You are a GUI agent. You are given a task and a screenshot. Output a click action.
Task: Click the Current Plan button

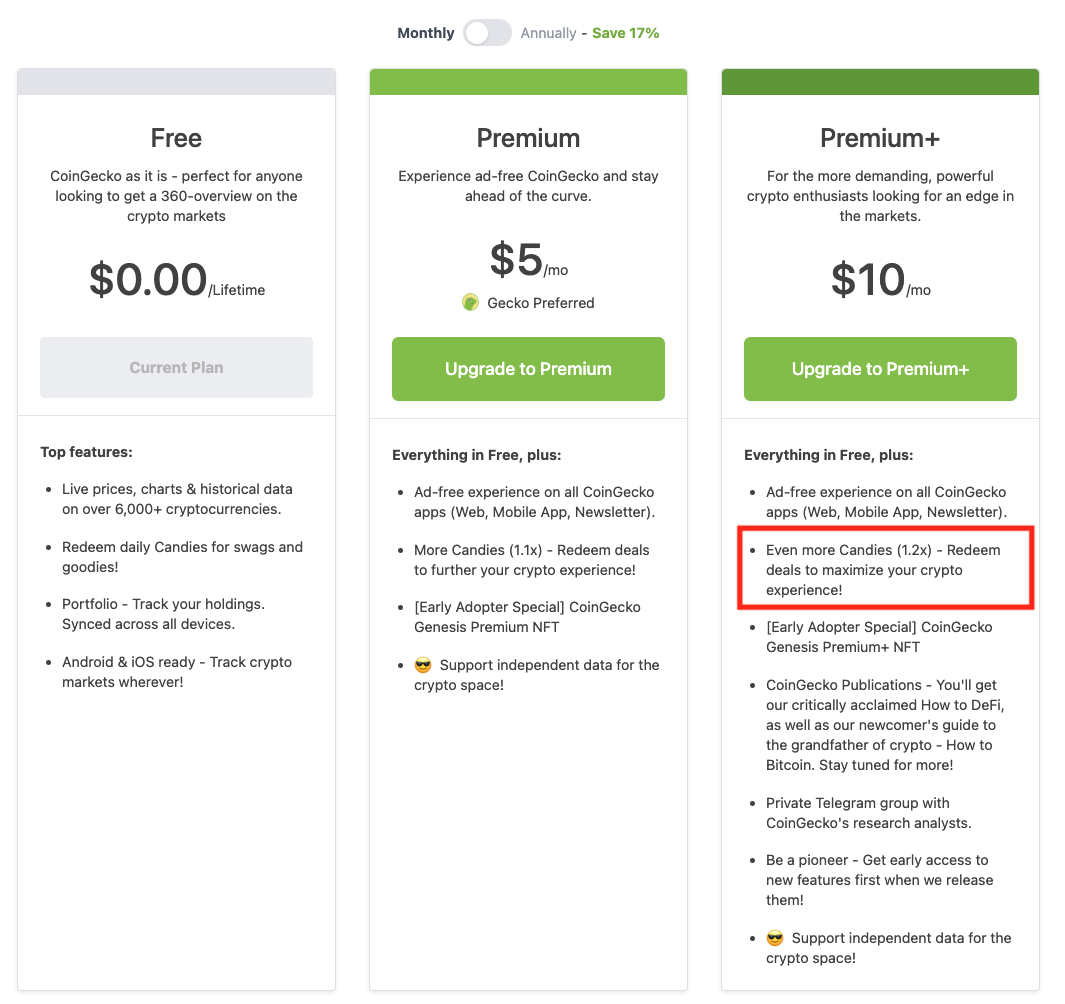pos(176,368)
